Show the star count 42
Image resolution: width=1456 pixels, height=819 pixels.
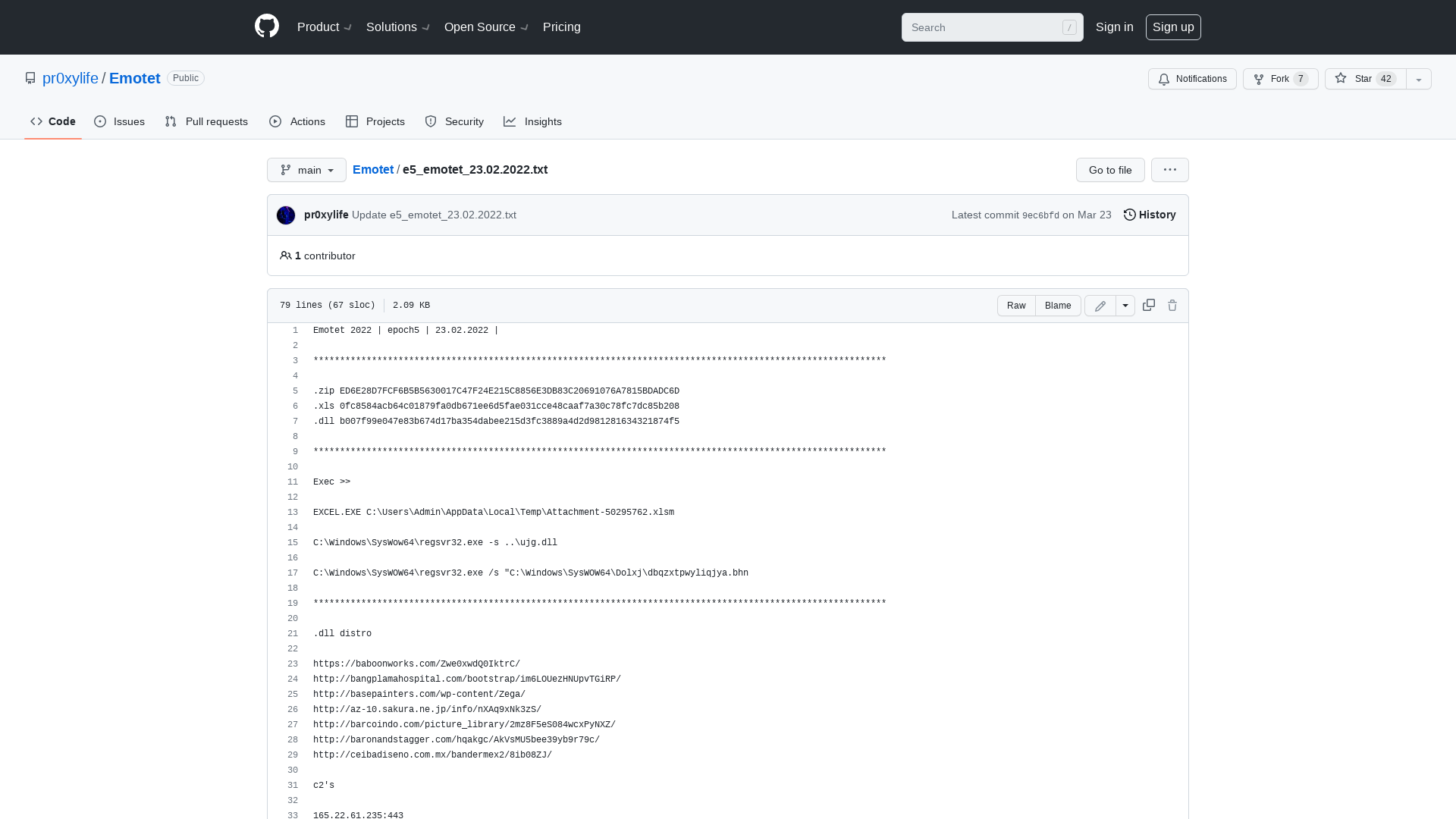(x=1386, y=79)
